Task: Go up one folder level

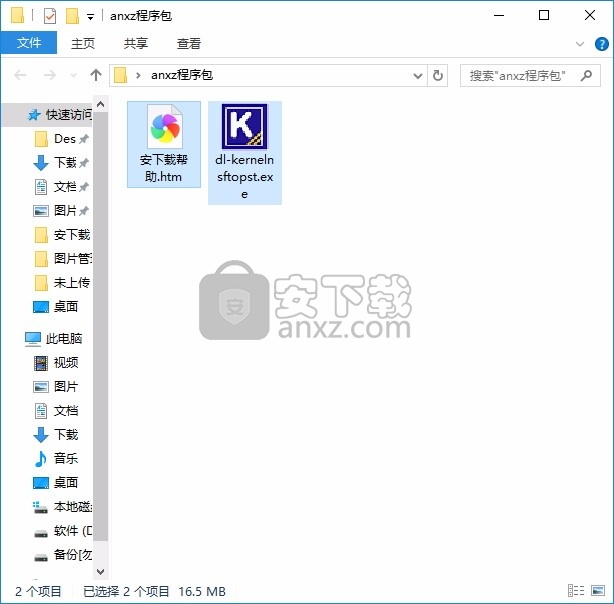Action: 96,75
